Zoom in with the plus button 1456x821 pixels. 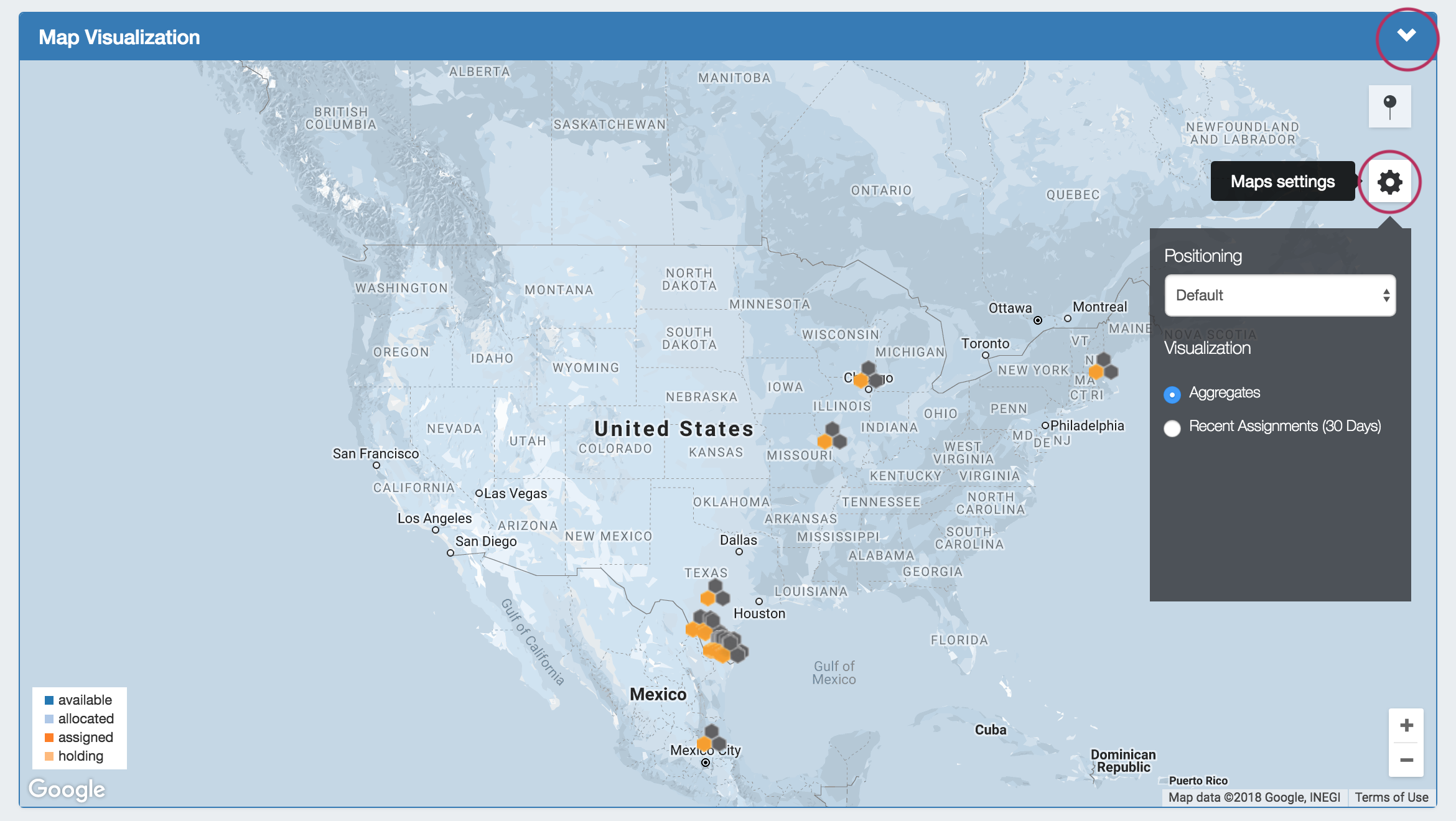click(x=1406, y=725)
